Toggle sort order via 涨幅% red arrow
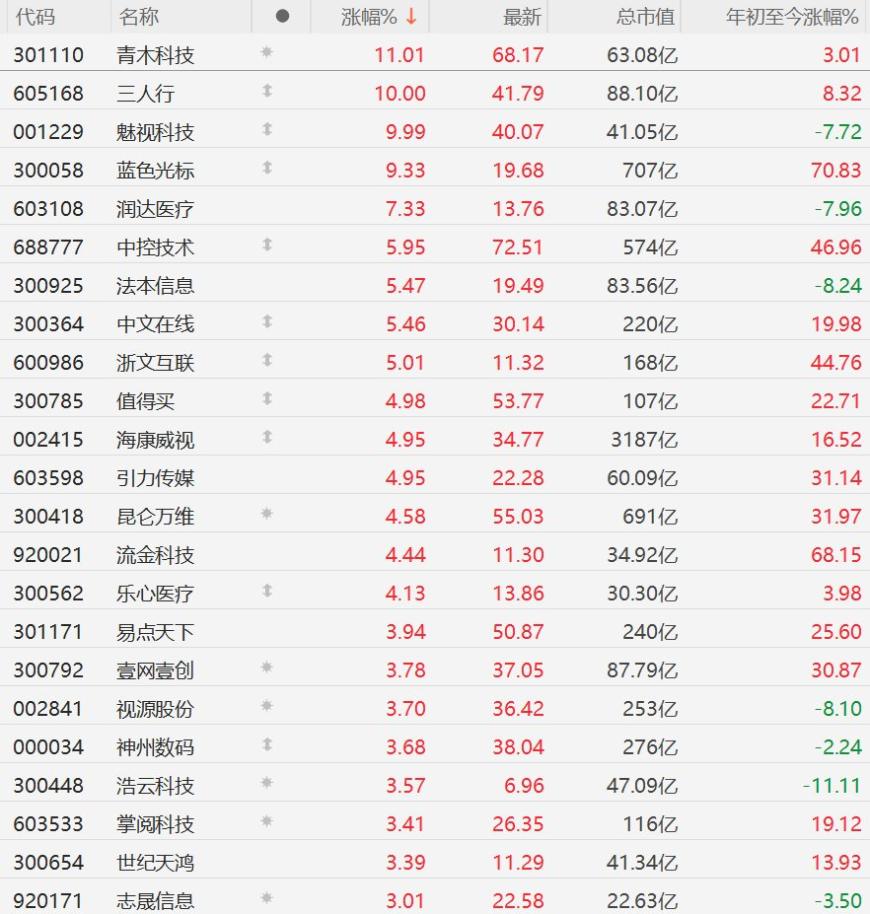The width and height of the screenshot is (870, 914). click(411, 17)
